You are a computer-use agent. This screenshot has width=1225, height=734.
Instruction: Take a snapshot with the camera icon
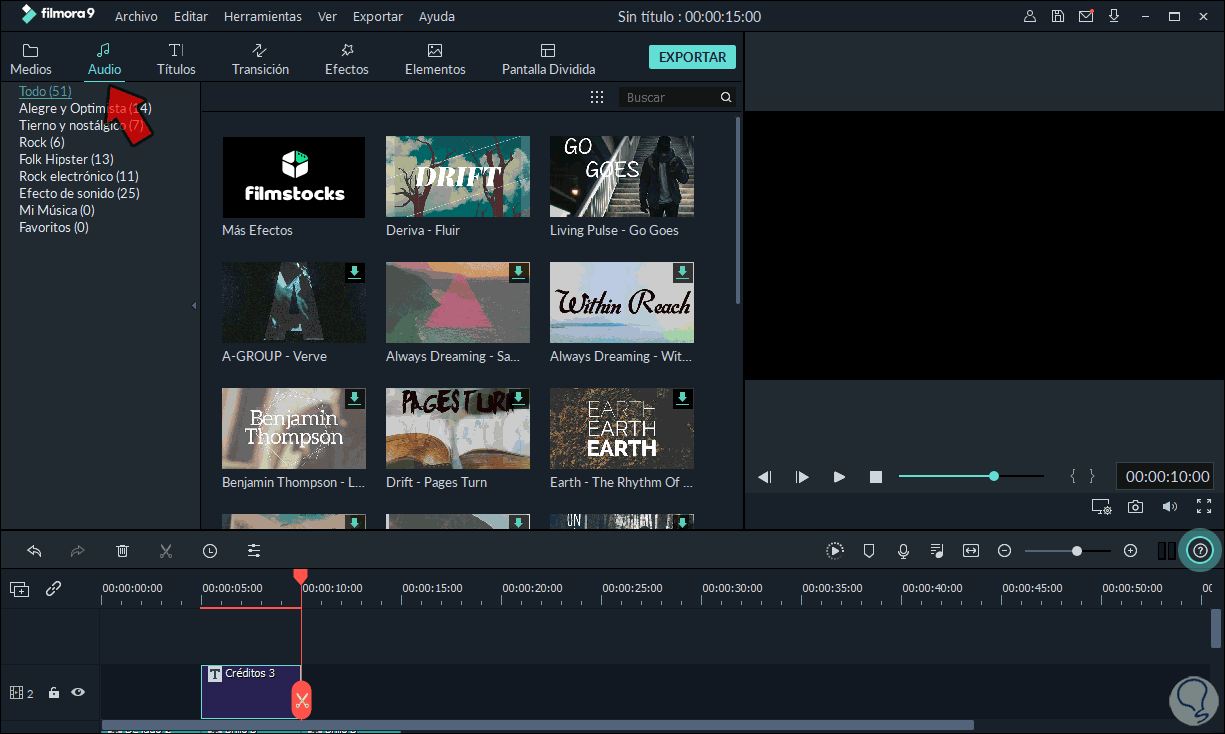[x=1135, y=506]
